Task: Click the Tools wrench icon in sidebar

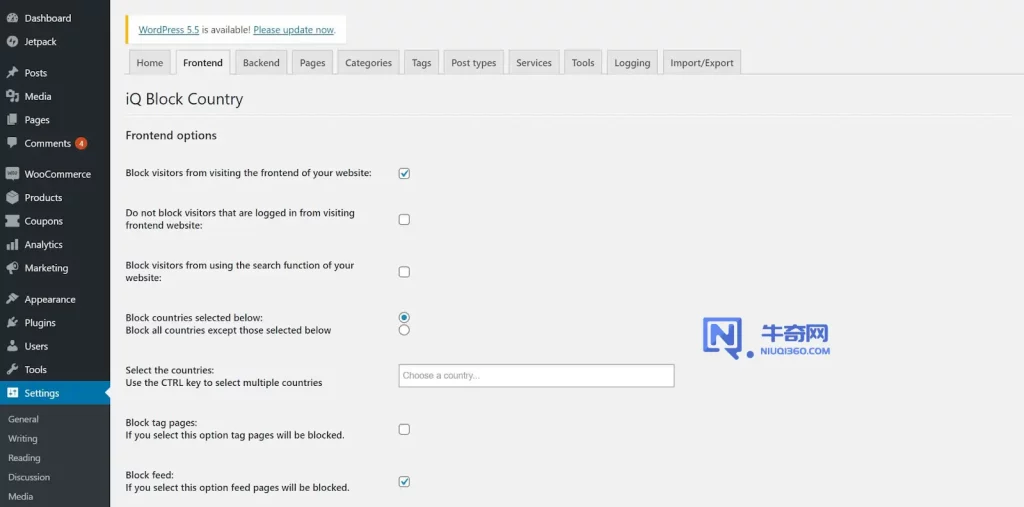Action: pyautogui.click(x=12, y=370)
